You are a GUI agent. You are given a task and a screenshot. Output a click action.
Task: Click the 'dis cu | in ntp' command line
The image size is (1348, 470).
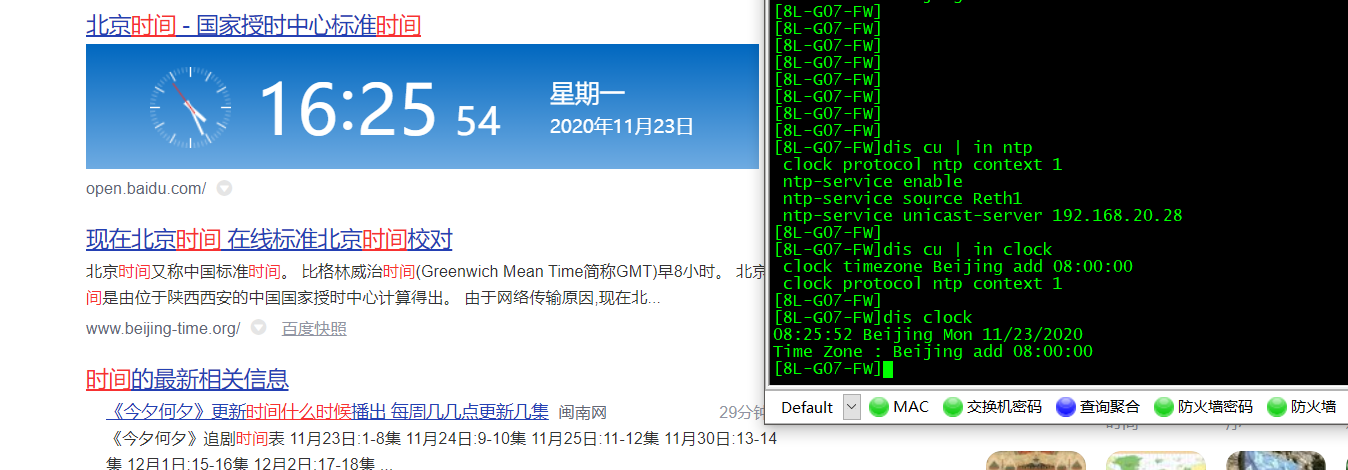click(903, 148)
